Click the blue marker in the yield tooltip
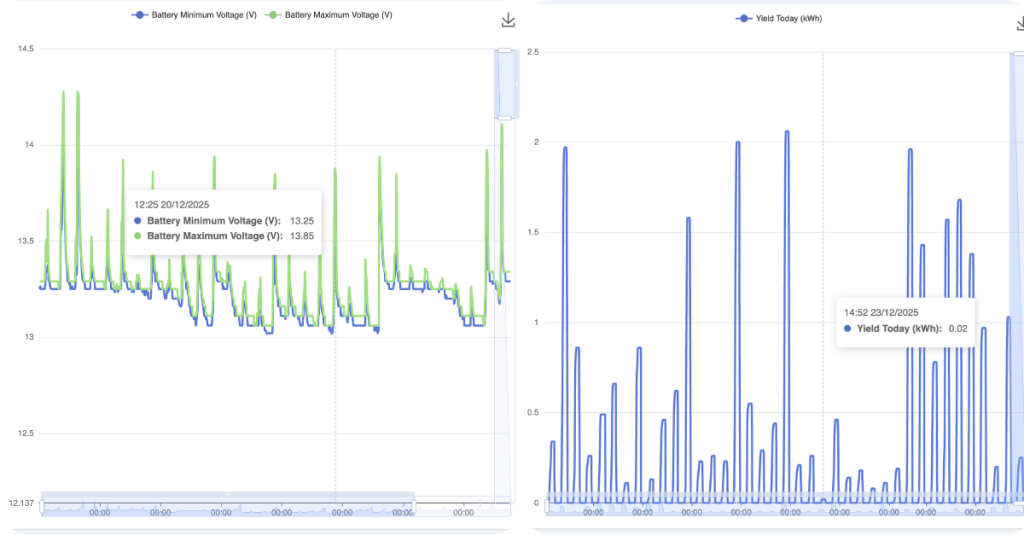 [x=849, y=328]
